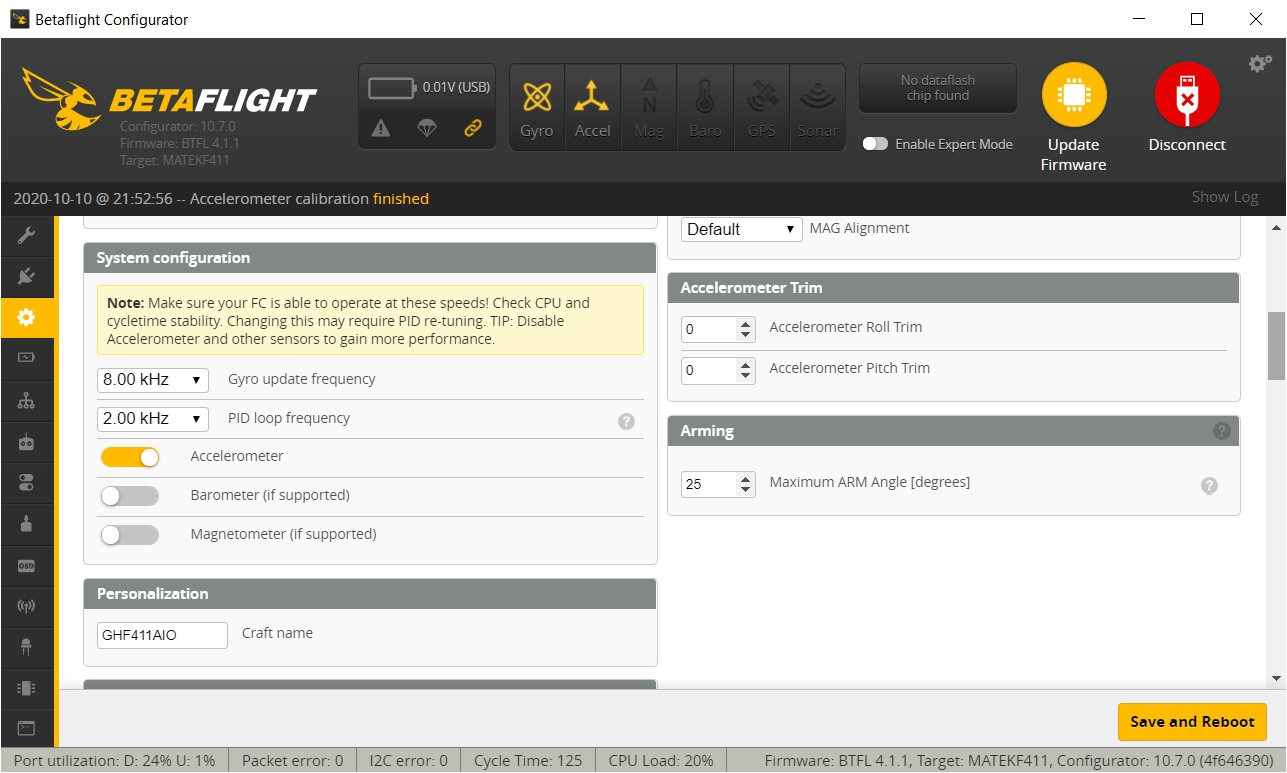Open the Blackbox chip icon tab
This screenshot has width=1287, height=773.
click(27, 688)
